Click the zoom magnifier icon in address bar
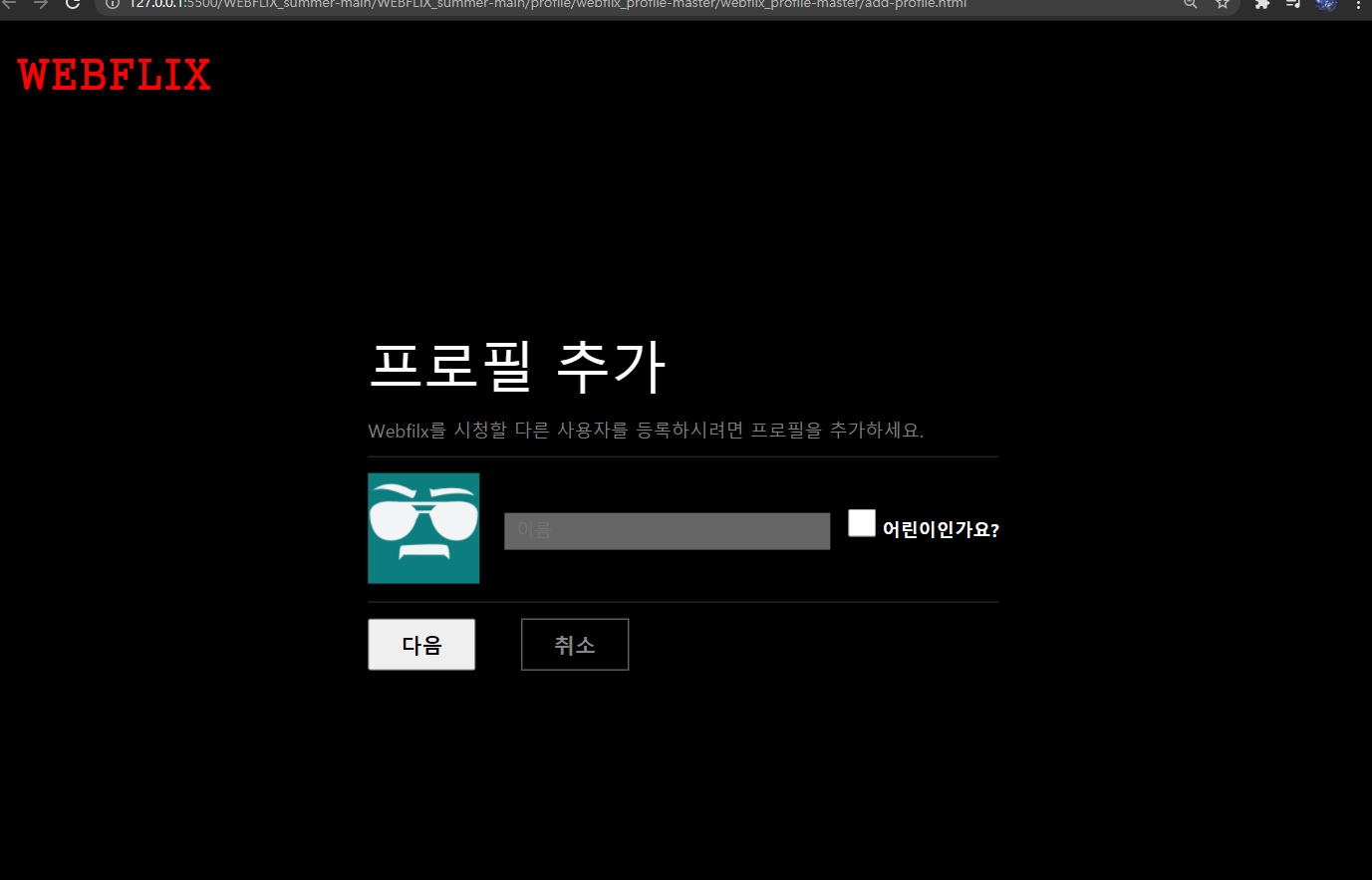 click(x=1191, y=5)
